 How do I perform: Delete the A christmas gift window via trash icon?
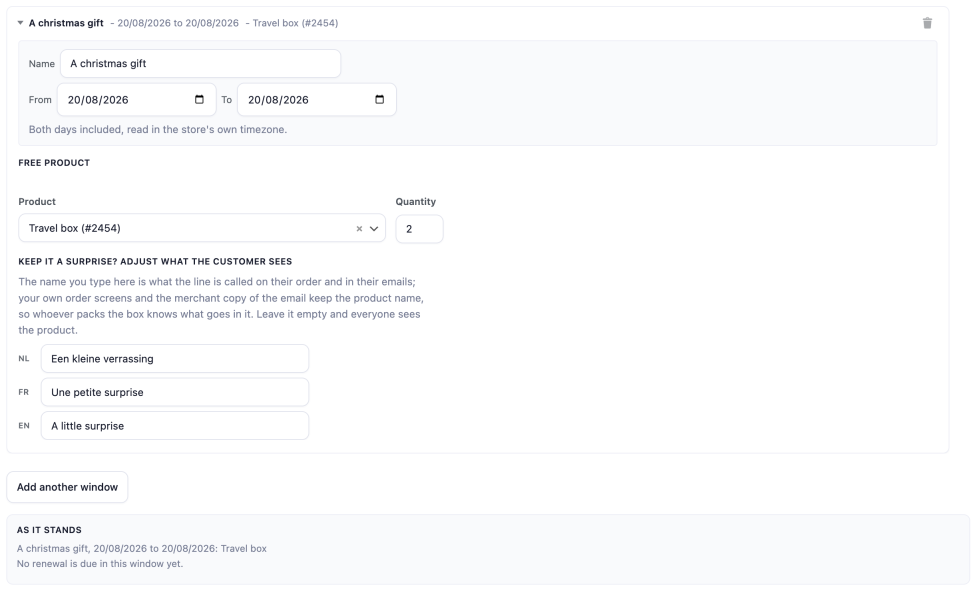point(927,23)
